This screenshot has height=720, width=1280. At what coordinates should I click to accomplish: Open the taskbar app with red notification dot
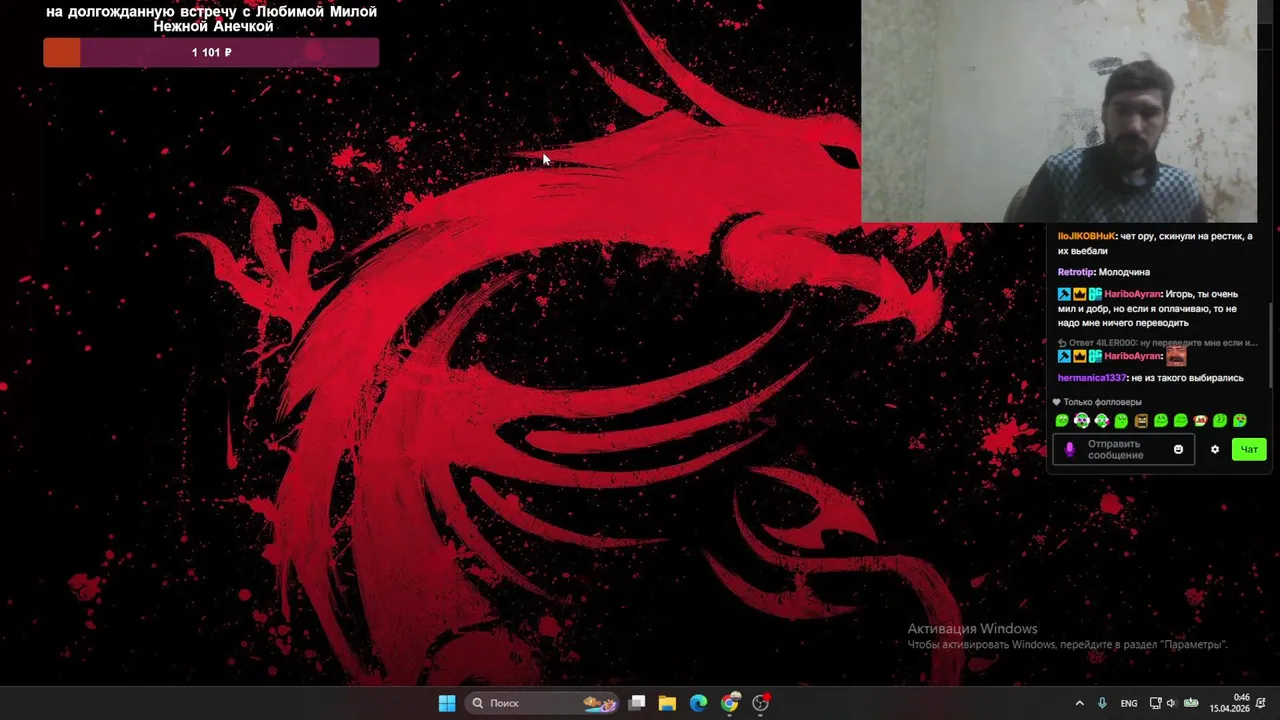click(761, 703)
